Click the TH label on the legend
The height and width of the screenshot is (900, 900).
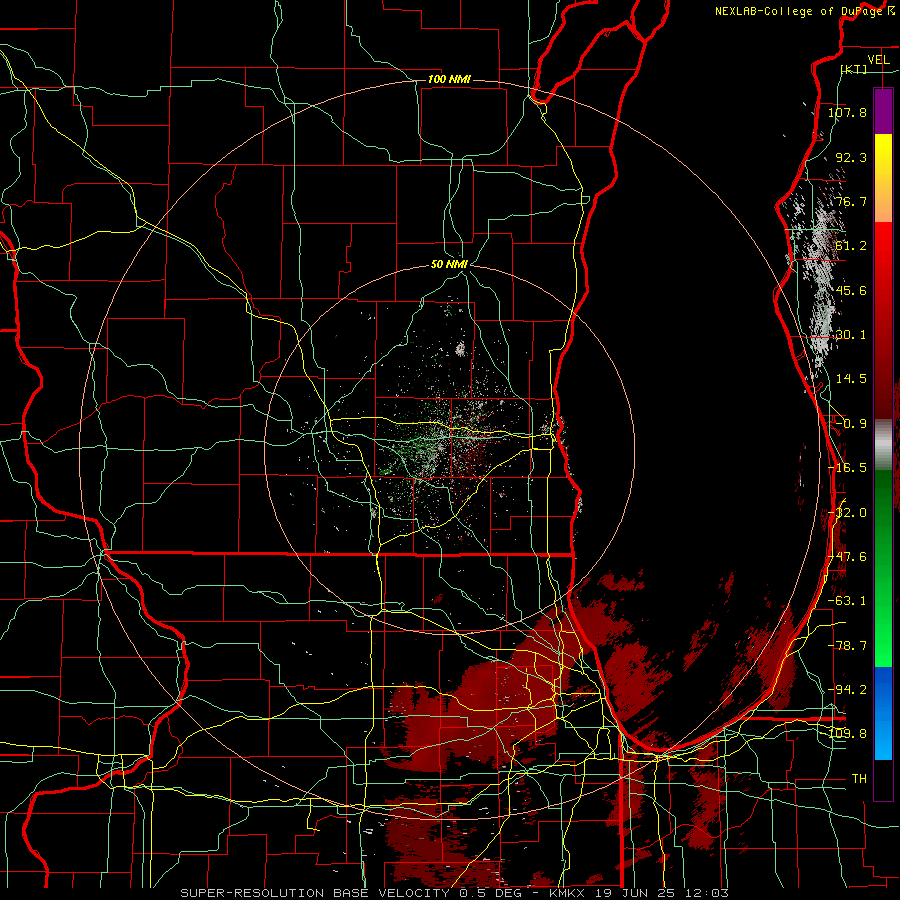tap(859, 779)
